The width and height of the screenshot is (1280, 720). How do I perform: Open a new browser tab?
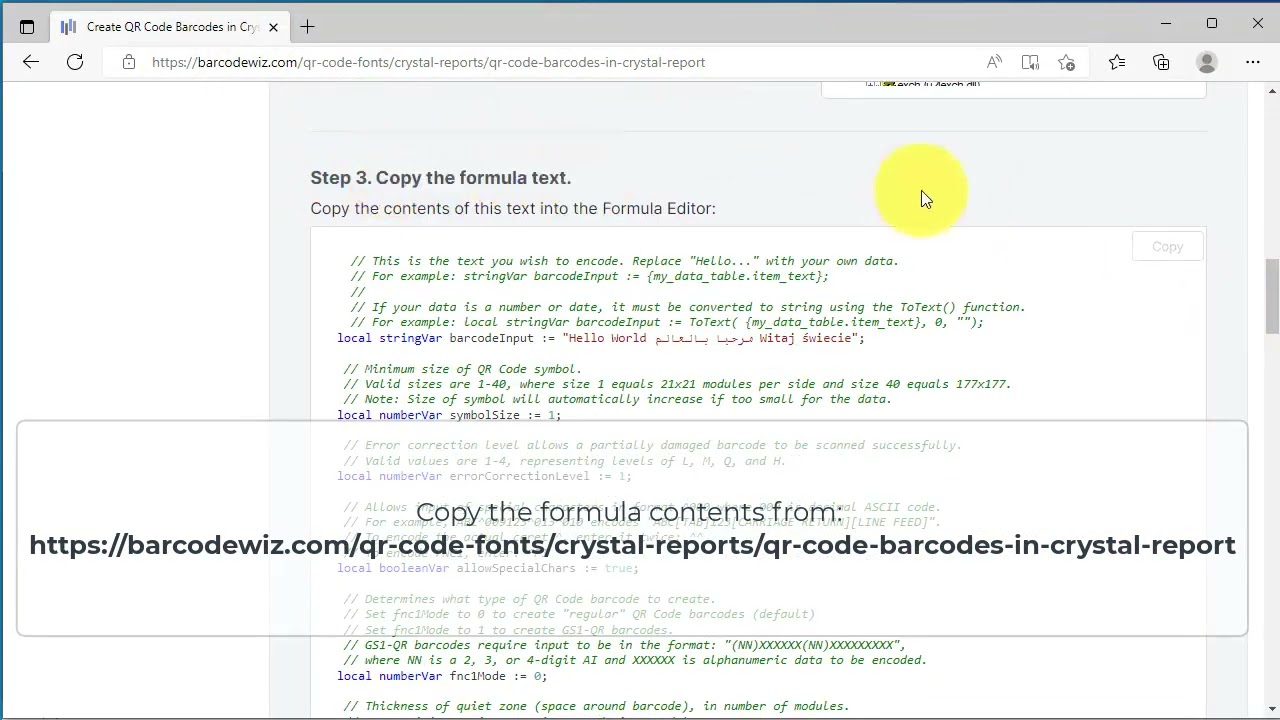click(307, 27)
